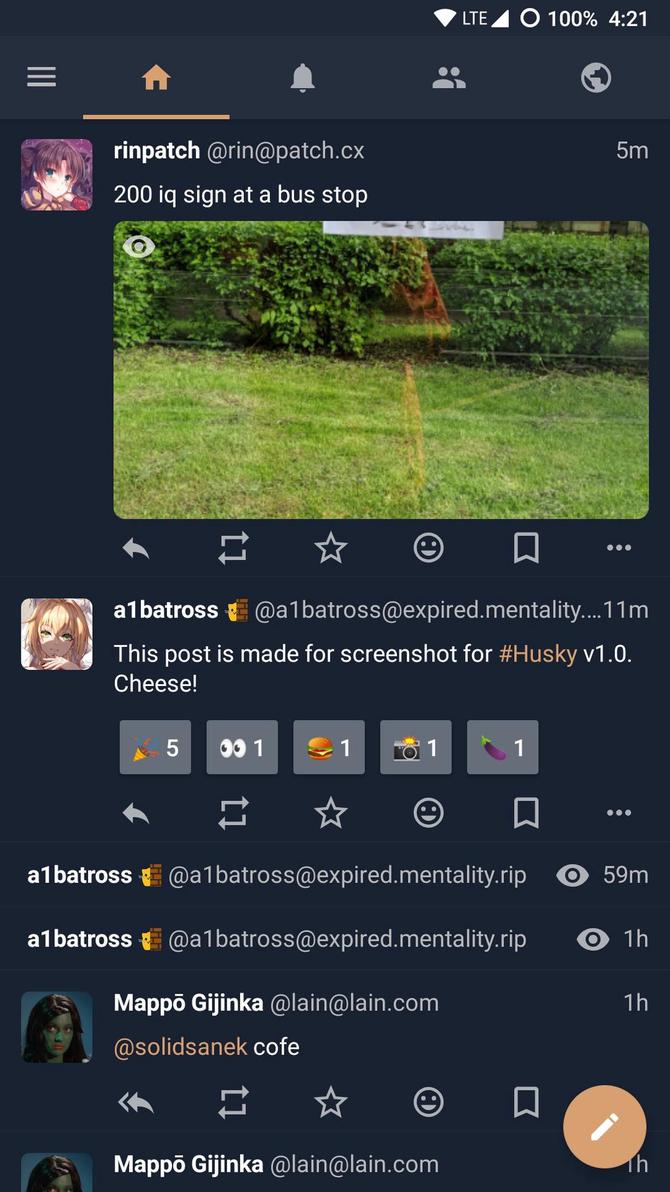This screenshot has height=1192, width=670.
Task: Expand options menu on a1batross's post
Action: (618, 812)
